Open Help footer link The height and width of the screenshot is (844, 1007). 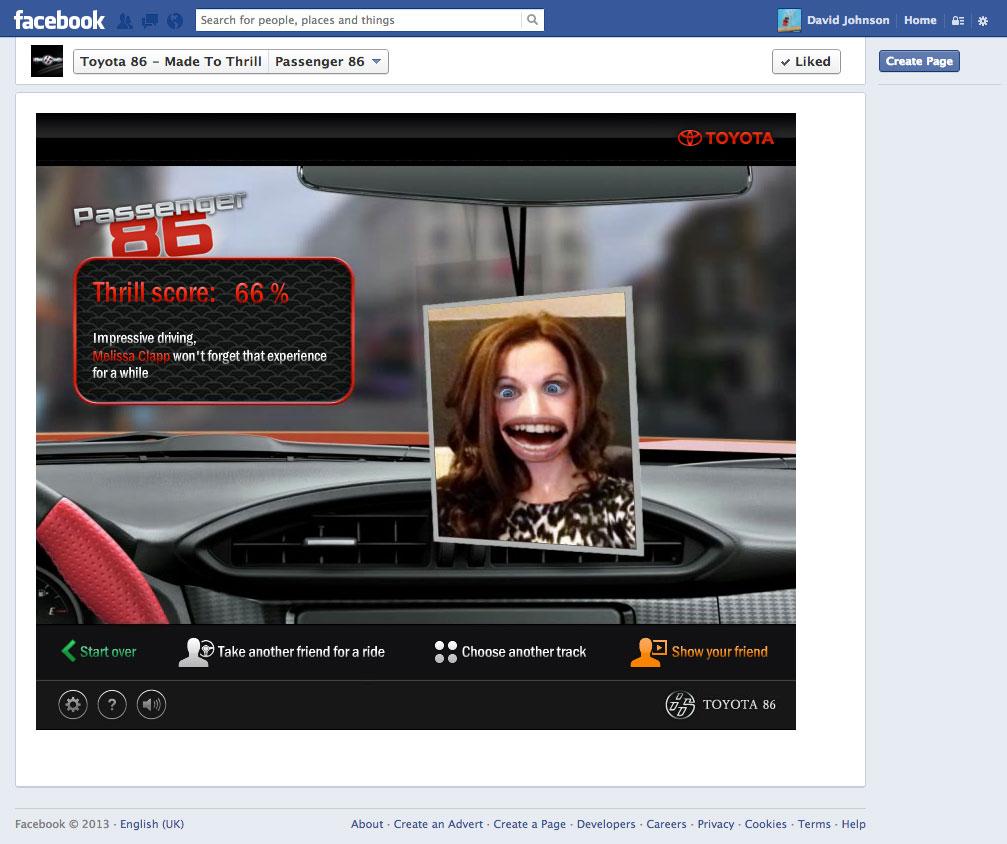[854, 824]
